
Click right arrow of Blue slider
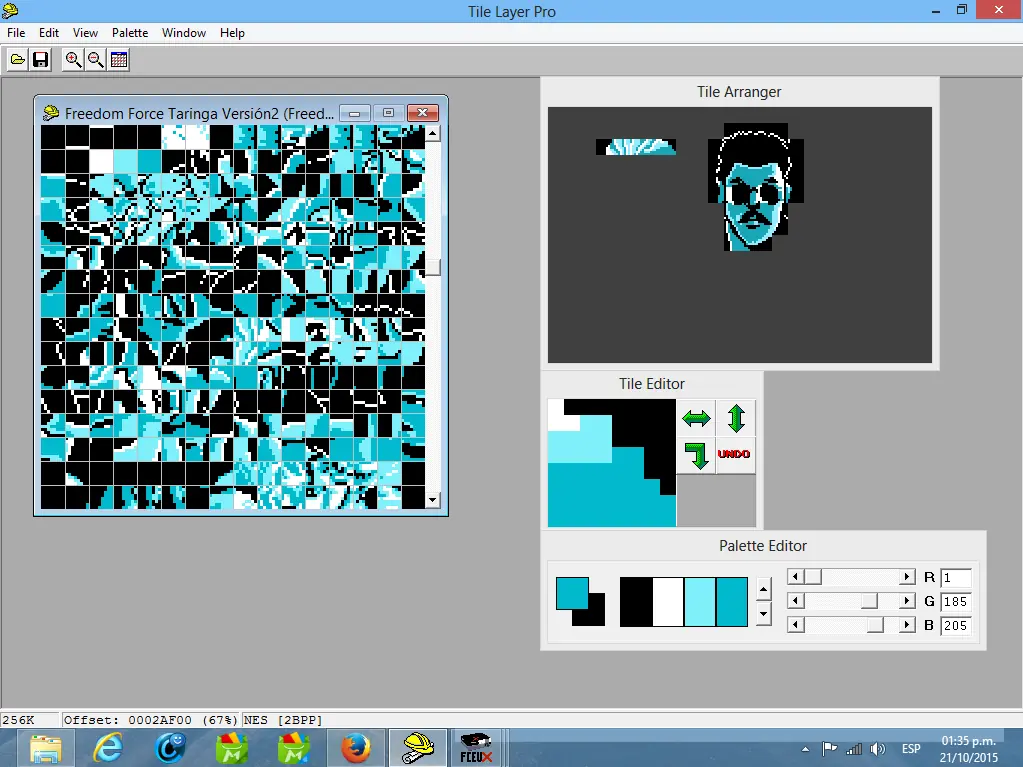(906, 625)
